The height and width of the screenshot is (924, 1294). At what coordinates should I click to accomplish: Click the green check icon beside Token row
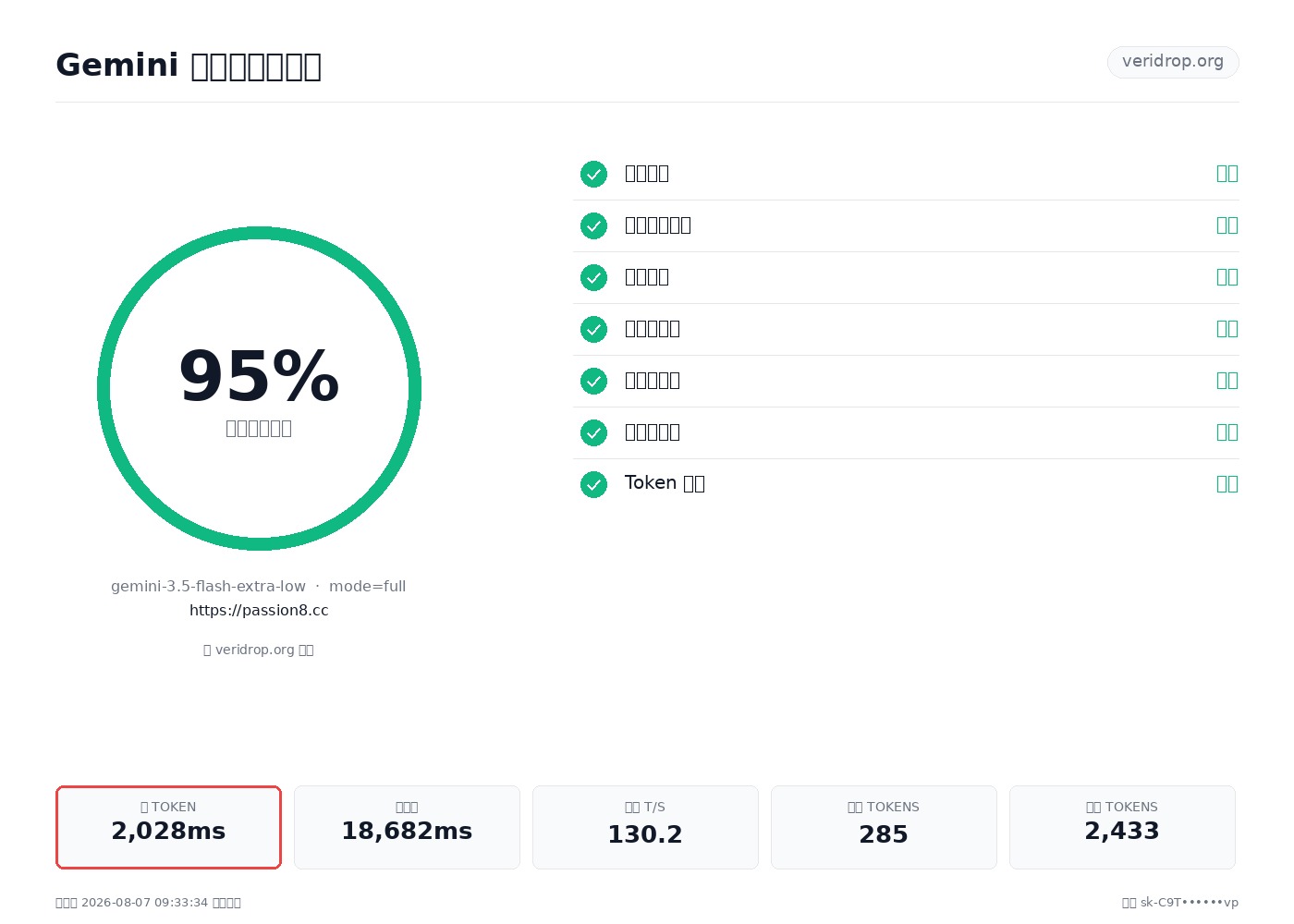point(593,484)
